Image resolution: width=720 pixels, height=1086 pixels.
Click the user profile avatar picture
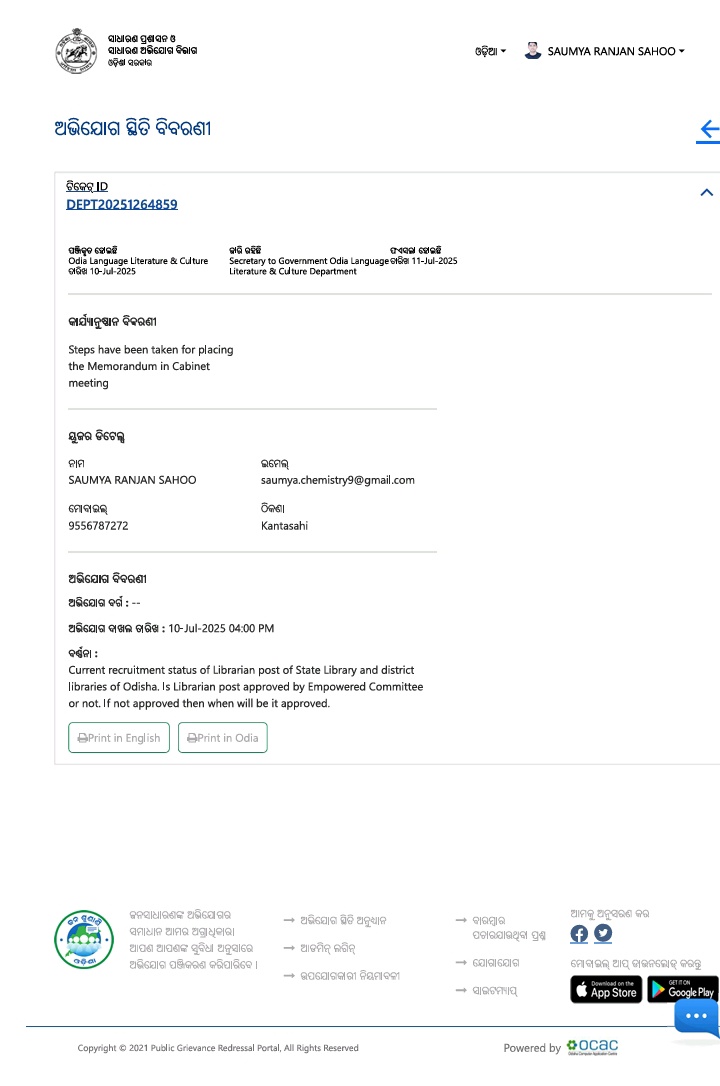tap(532, 51)
